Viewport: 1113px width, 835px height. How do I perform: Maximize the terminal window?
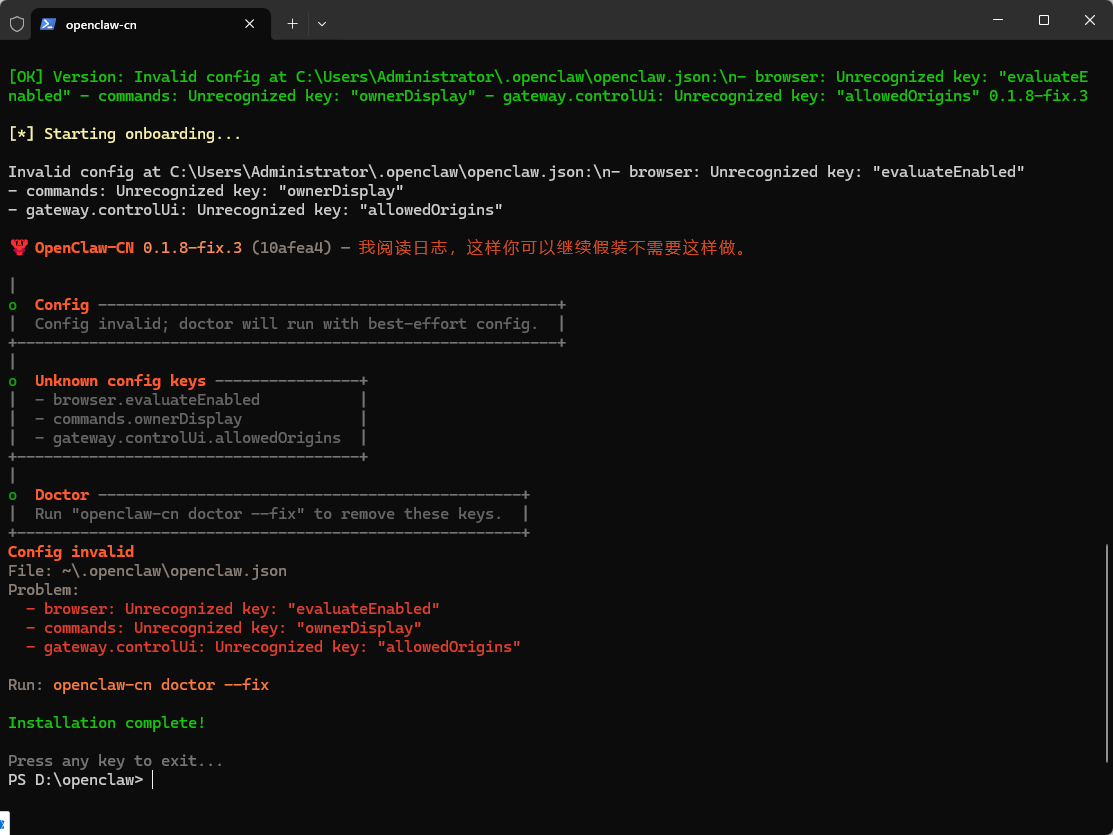pos(1043,20)
